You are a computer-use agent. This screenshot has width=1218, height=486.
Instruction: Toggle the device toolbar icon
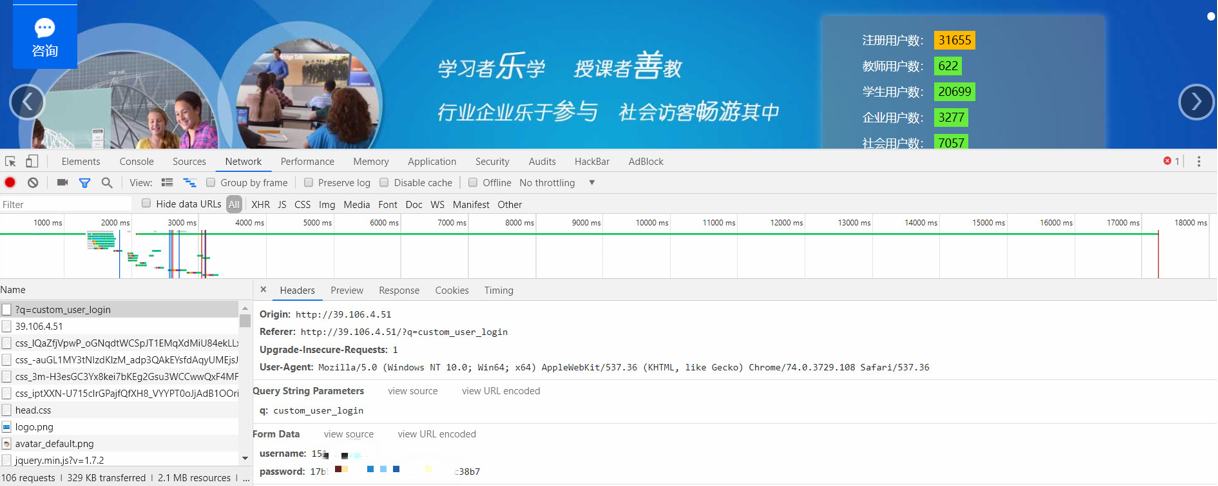click(32, 161)
